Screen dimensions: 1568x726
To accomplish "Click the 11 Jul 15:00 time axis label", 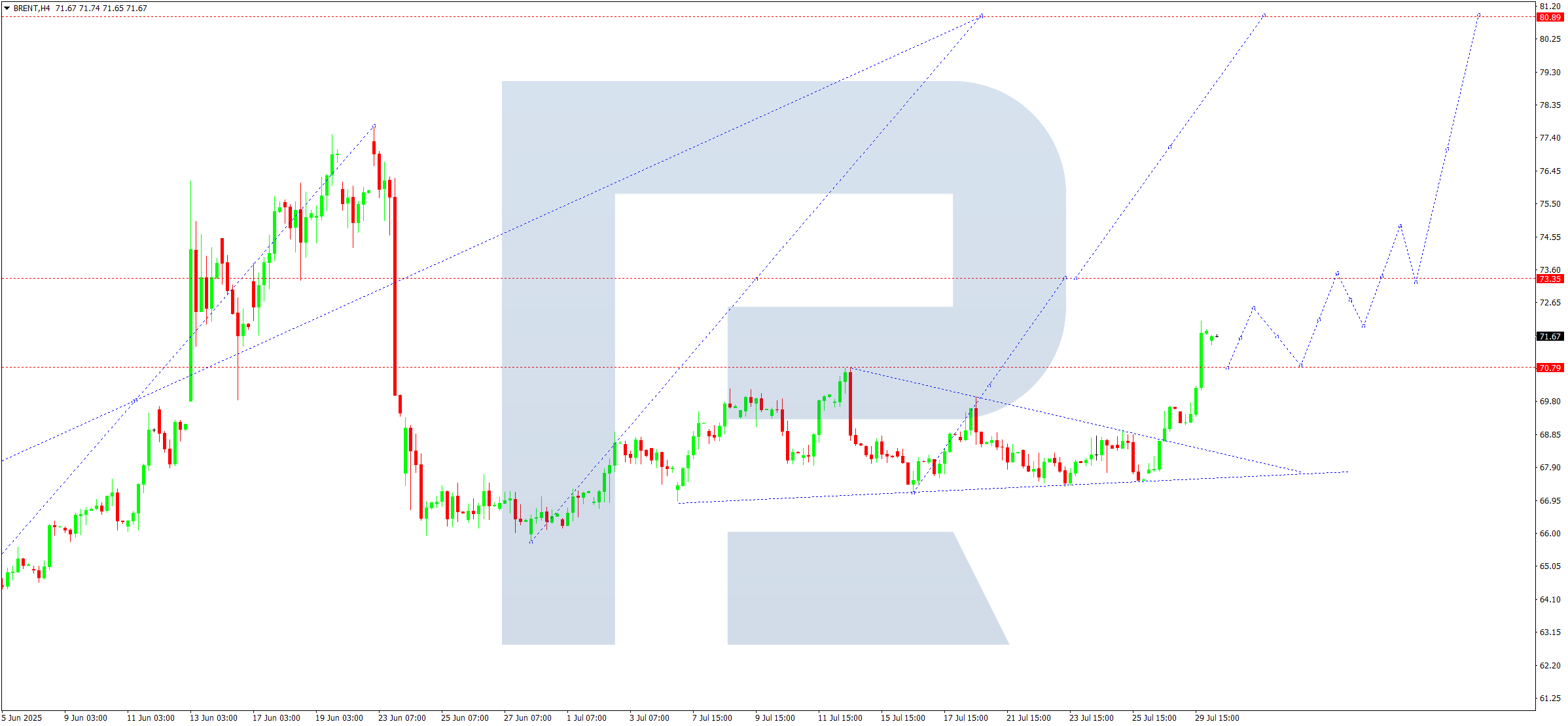I will [x=840, y=718].
